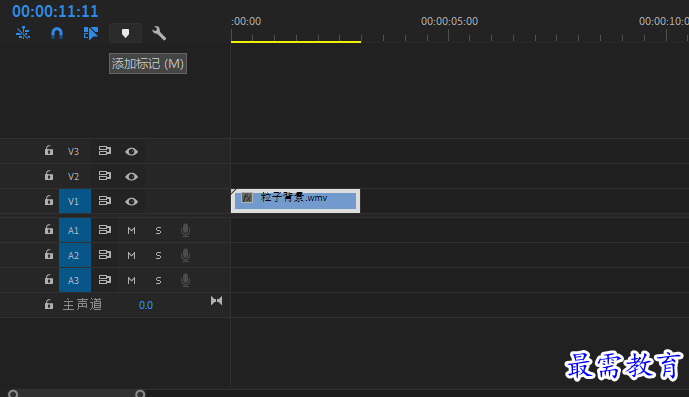
Task: Toggle lock on track A3
Action: click(49, 279)
